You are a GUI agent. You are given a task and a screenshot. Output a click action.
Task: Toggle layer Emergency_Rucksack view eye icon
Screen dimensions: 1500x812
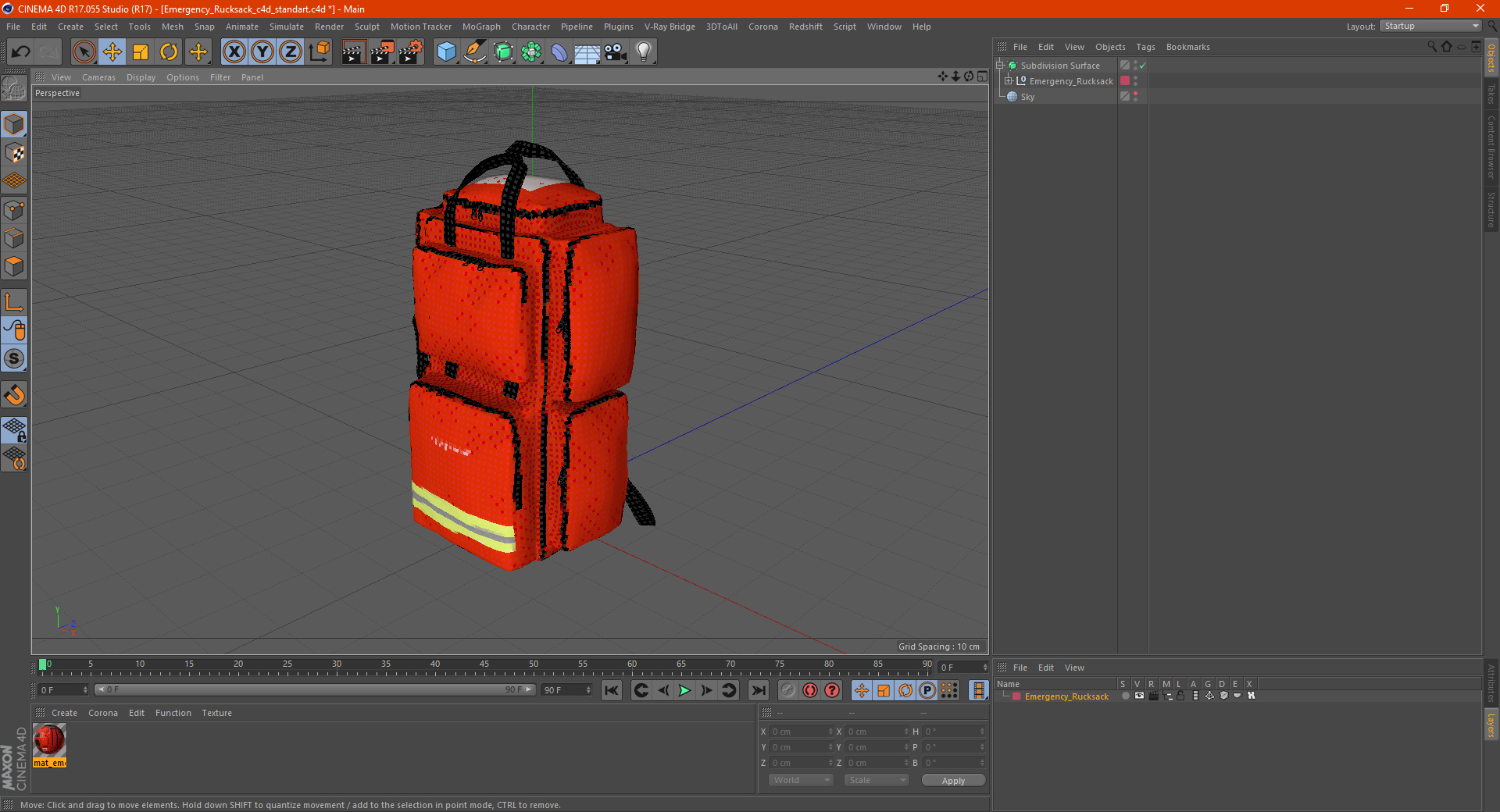tap(1139, 696)
